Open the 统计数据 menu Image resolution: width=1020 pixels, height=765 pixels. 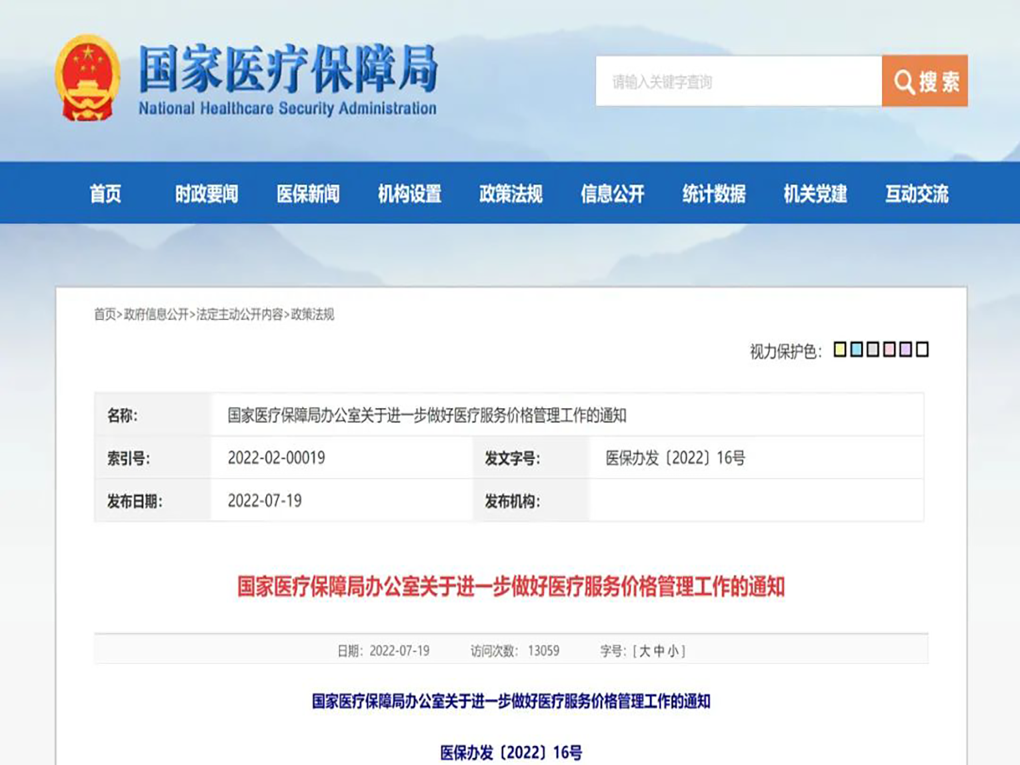tap(714, 193)
